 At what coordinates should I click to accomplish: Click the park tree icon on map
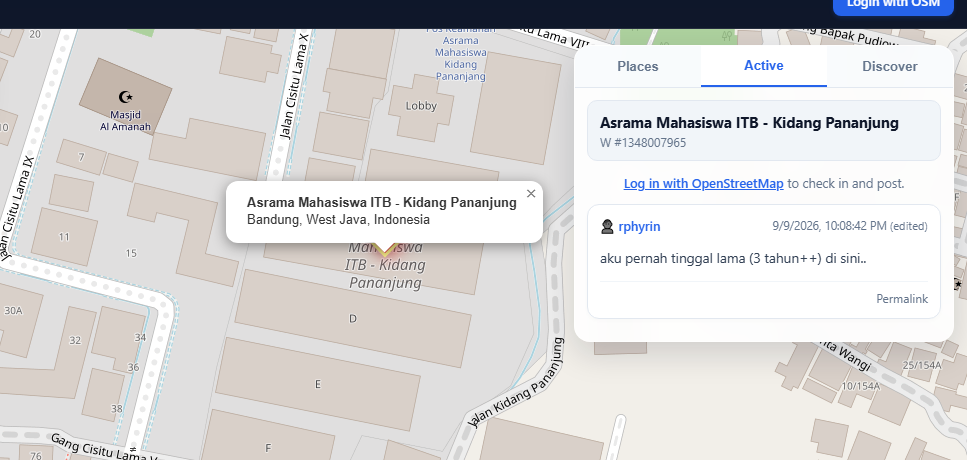point(727,36)
